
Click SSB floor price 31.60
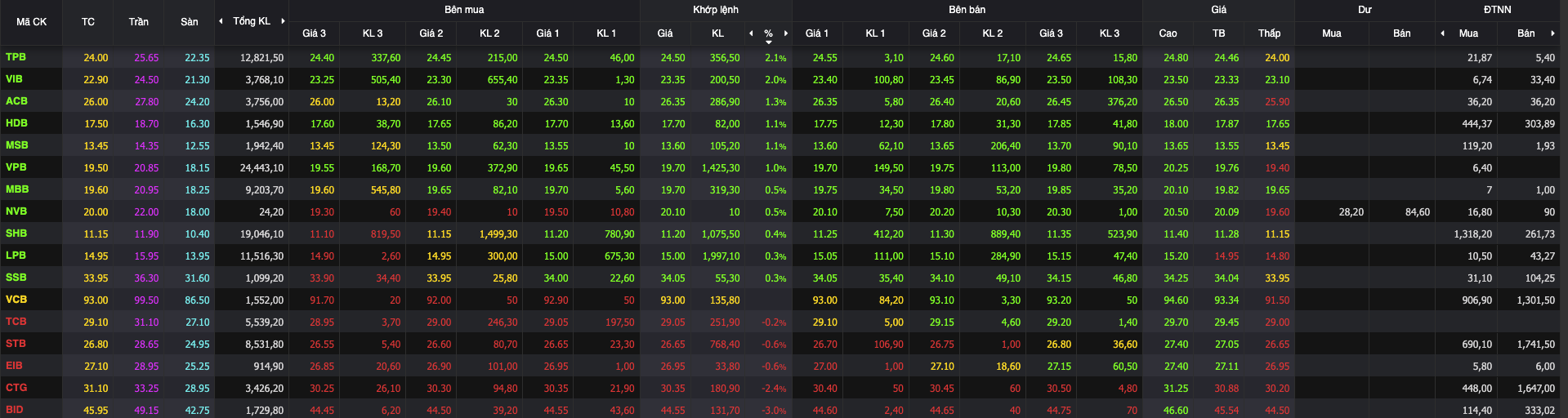(197, 278)
